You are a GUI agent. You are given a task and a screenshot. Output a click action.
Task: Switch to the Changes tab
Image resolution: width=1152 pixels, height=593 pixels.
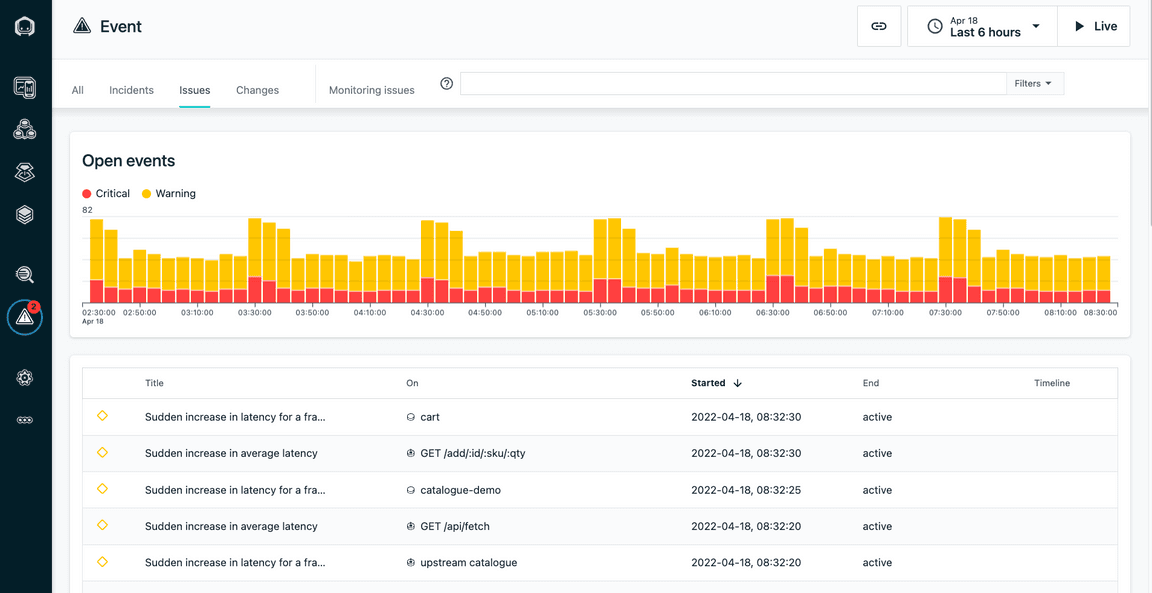coord(257,90)
